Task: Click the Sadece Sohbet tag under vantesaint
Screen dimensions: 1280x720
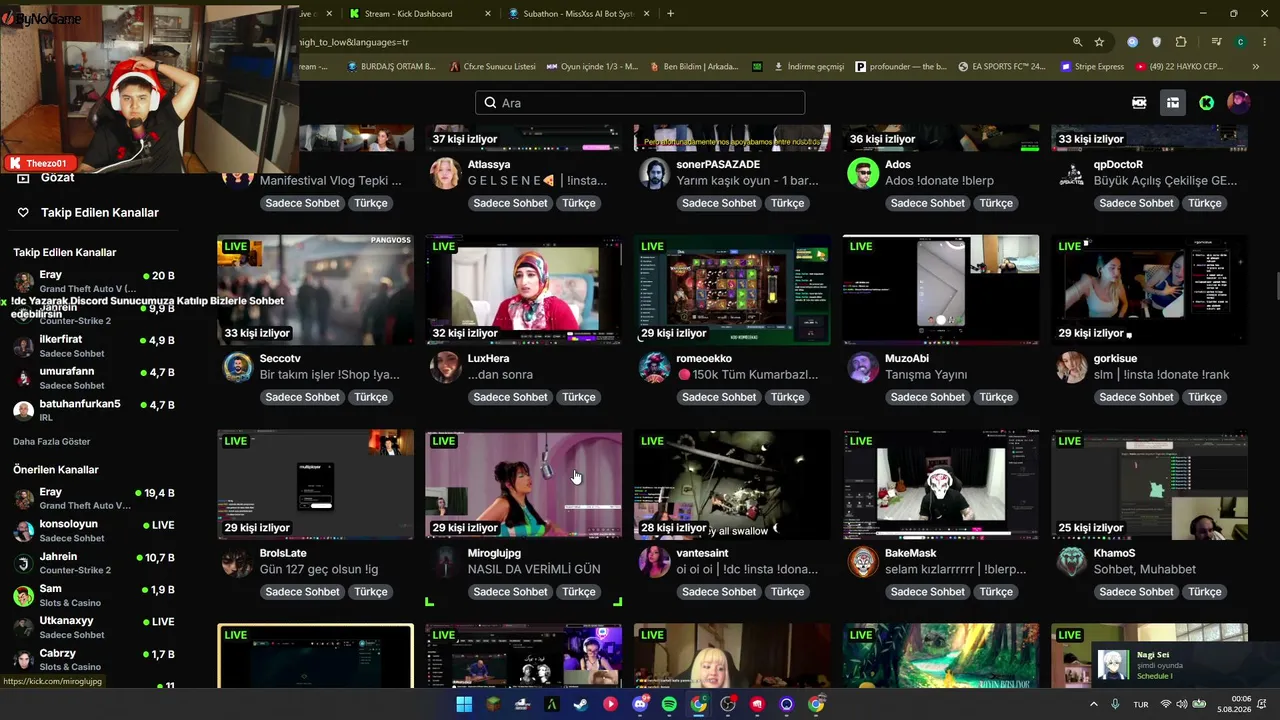Action: [x=719, y=592]
